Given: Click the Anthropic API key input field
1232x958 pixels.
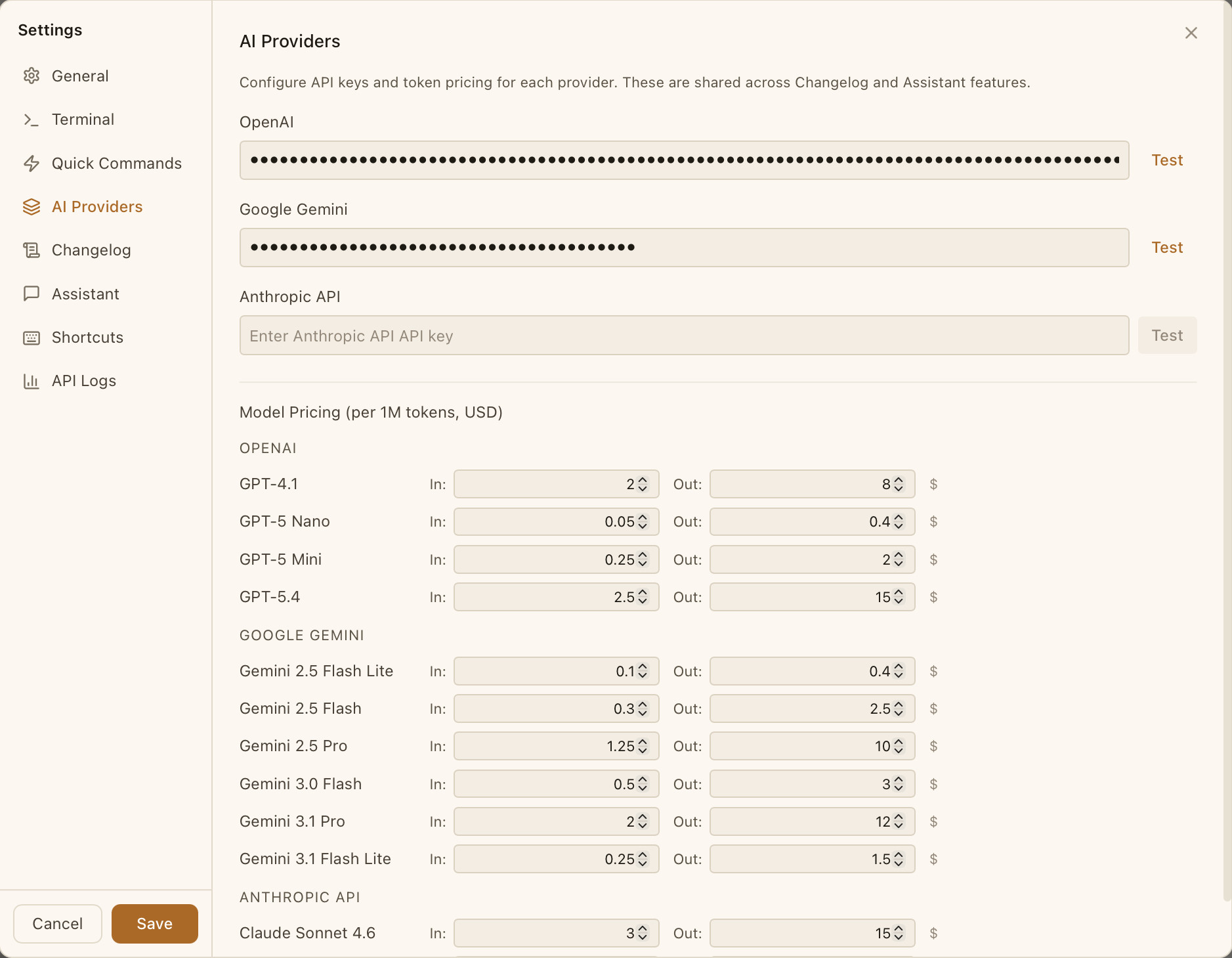Looking at the screenshot, I should coord(683,336).
